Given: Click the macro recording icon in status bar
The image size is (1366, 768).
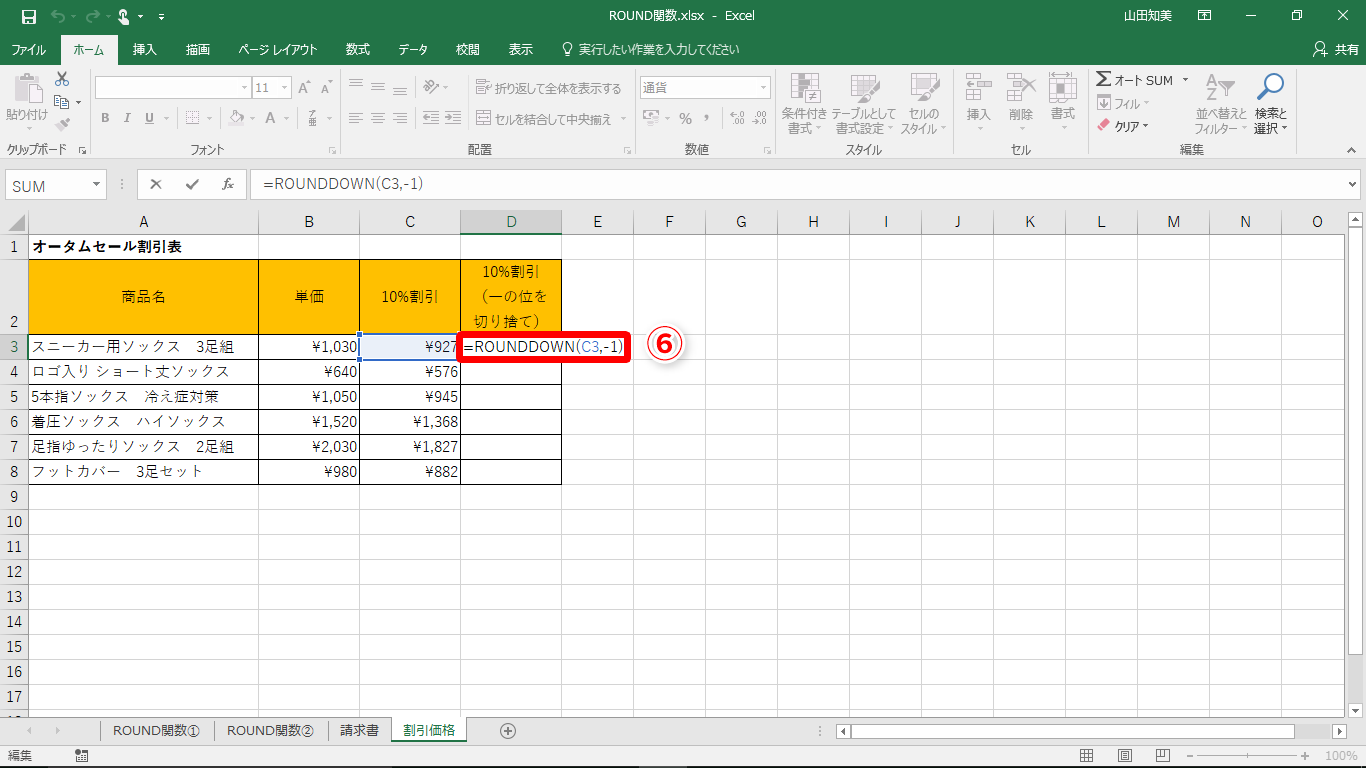Looking at the screenshot, I should [x=81, y=756].
